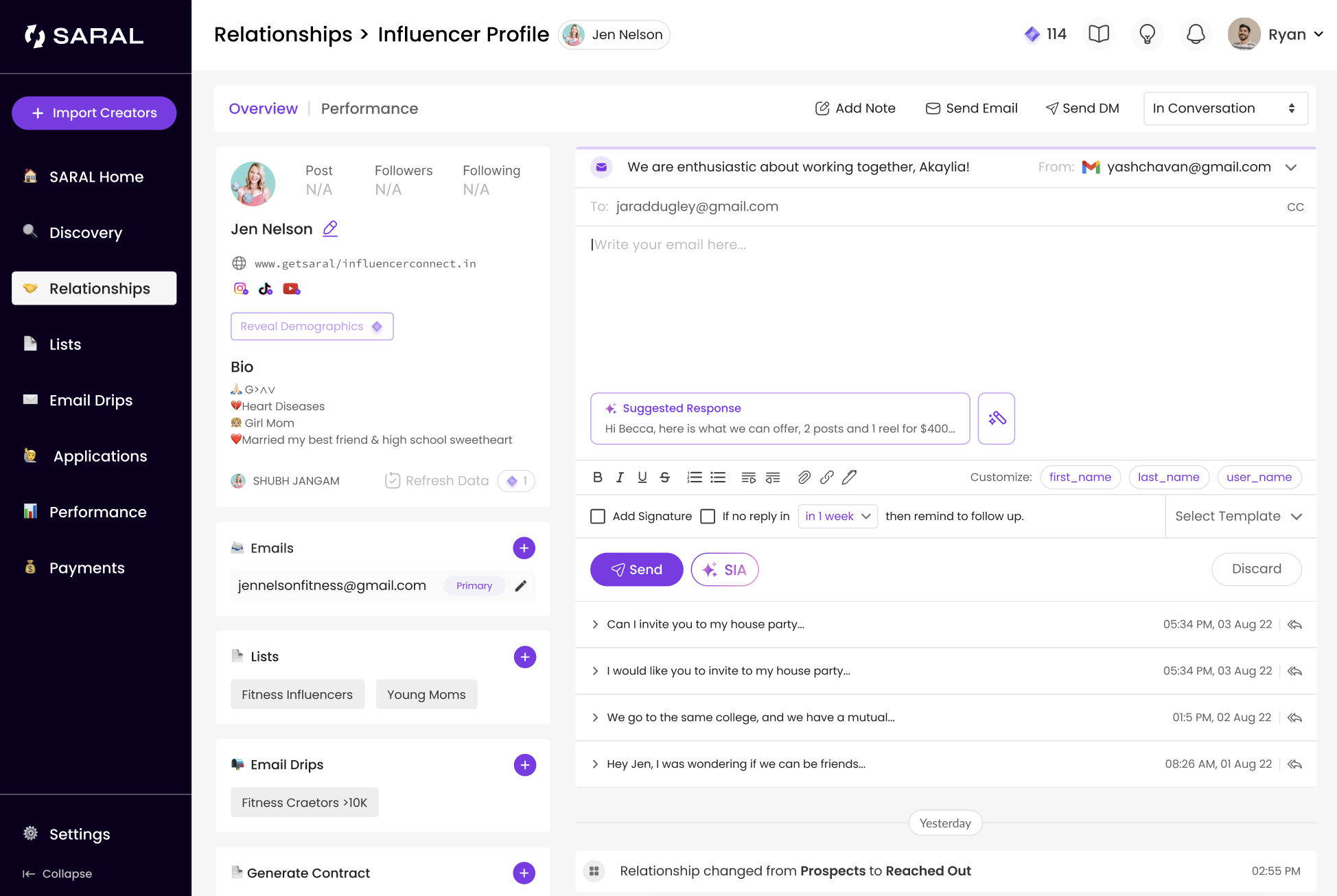This screenshot has height=896, width=1337.
Task: Click the magic wand next to Suggested Response
Action: (x=996, y=418)
